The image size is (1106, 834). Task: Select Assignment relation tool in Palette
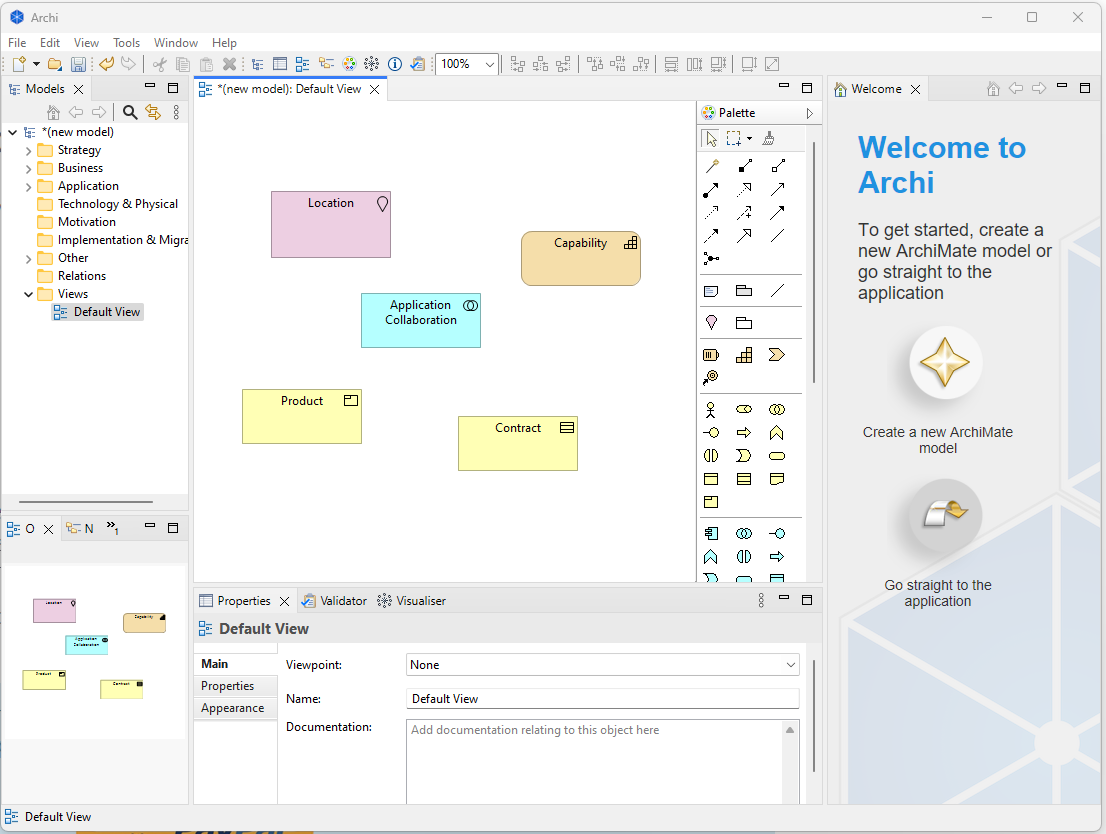(711, 190)
